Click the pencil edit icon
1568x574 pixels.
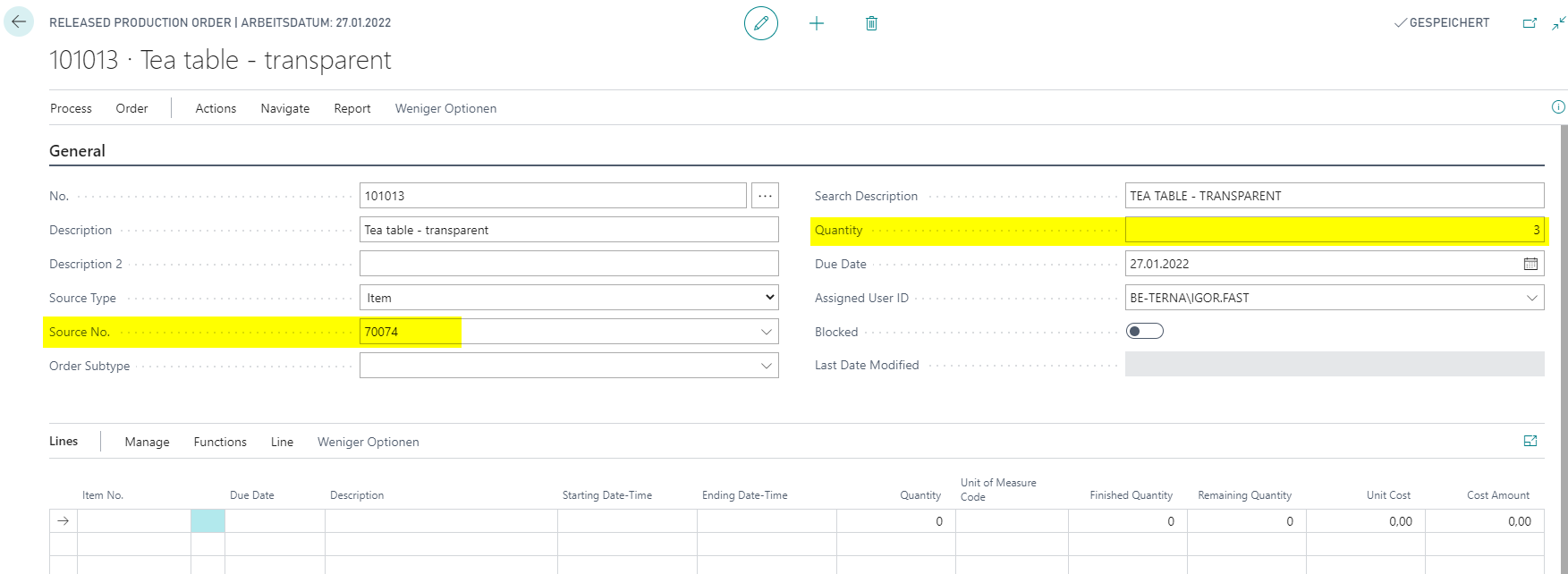761,23
